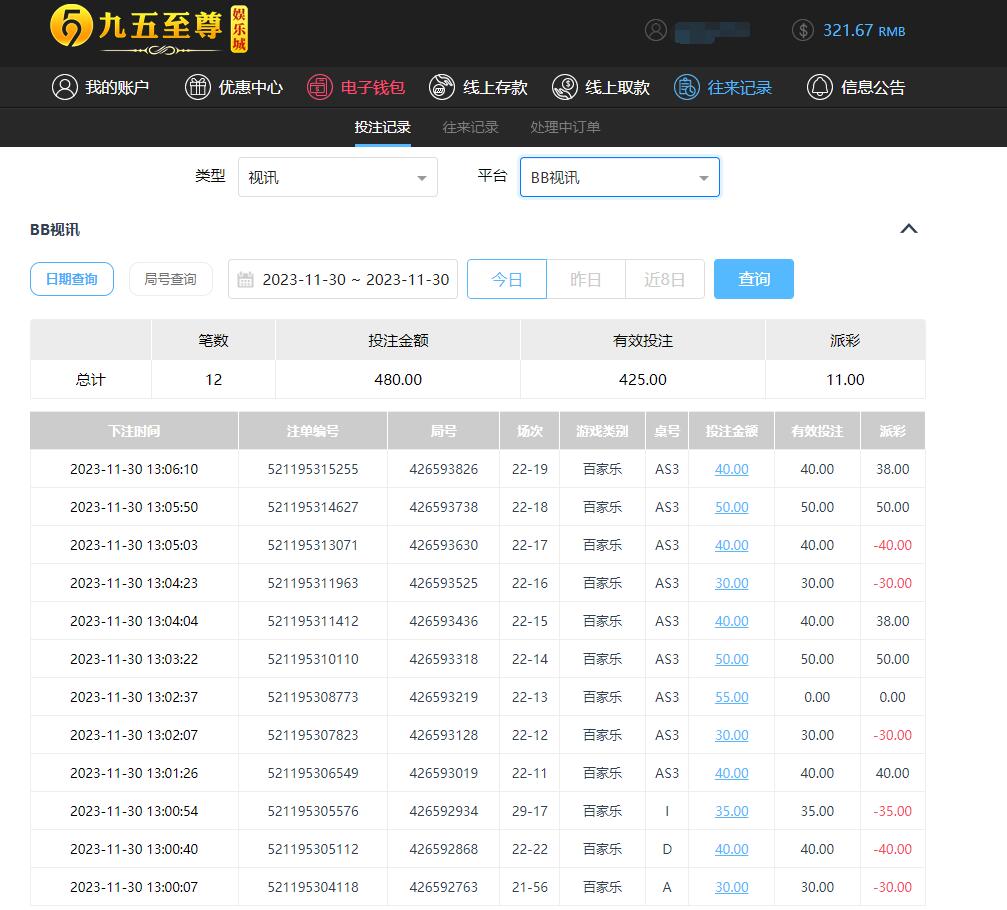Switch to the 往来记录 sub-tab
This screenshot has height=910, width=1007.
pyautogui.click(x=470, y=127)
